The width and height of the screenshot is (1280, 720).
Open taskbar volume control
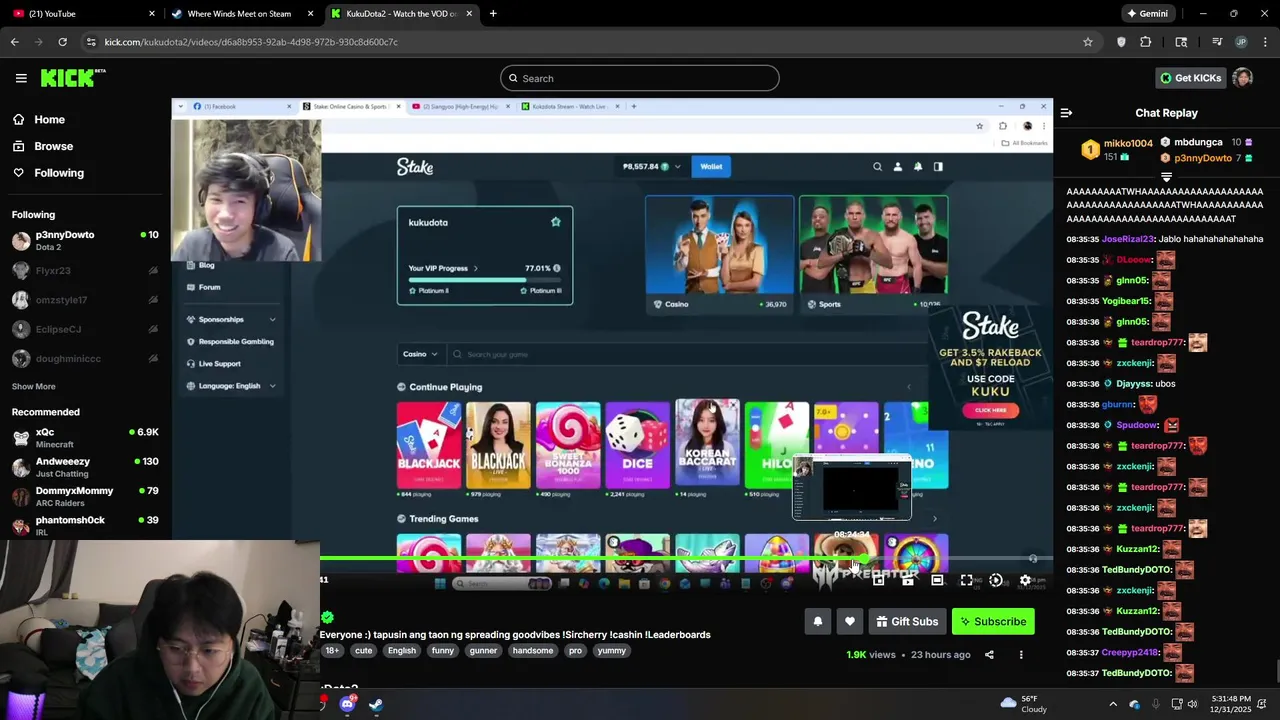point(1192,704)
